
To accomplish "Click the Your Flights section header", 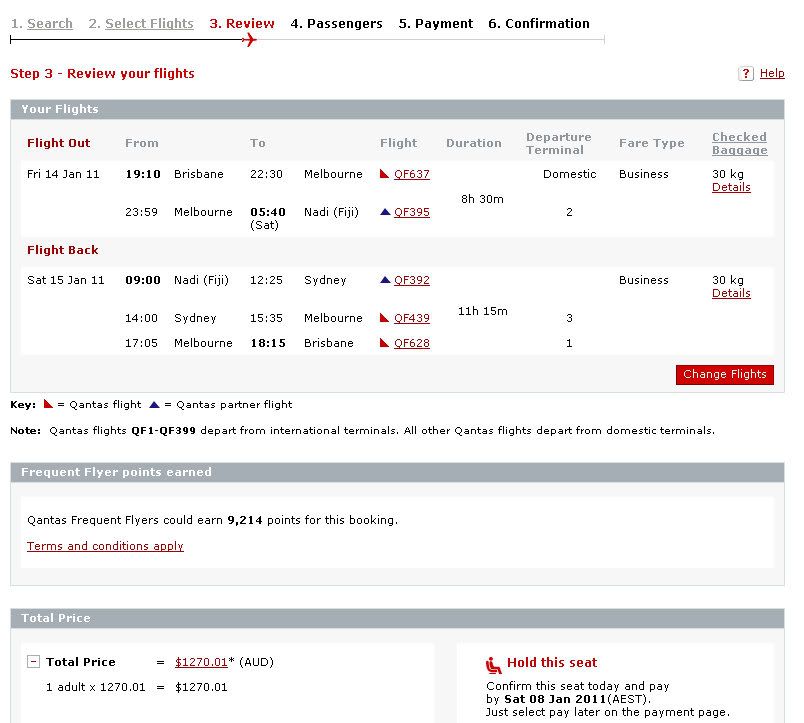I will (397, 109).
